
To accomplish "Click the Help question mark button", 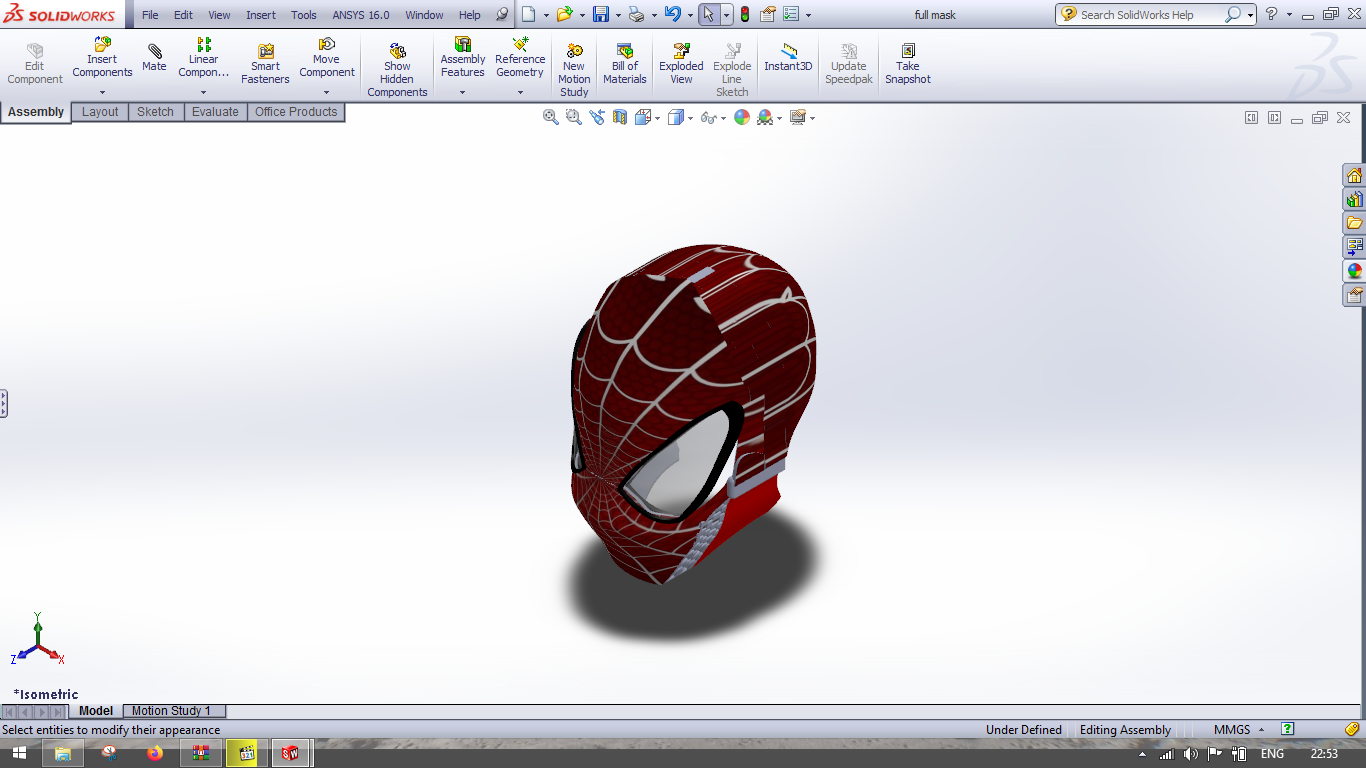I will tap(1271, 14).
